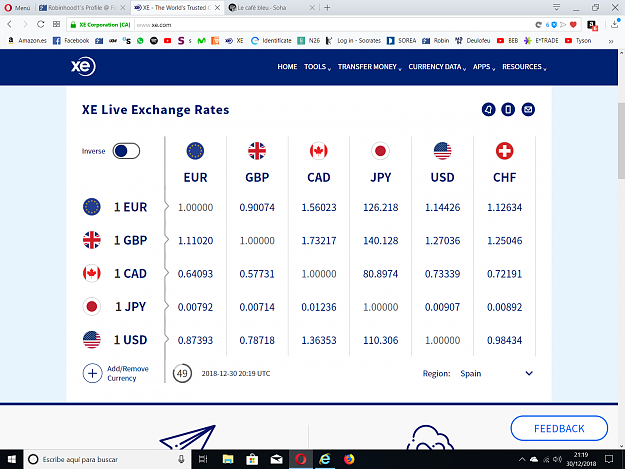Viewport: 625px width, 469px height.
Task: Click the heart bookmark icon
Action: 573,25
